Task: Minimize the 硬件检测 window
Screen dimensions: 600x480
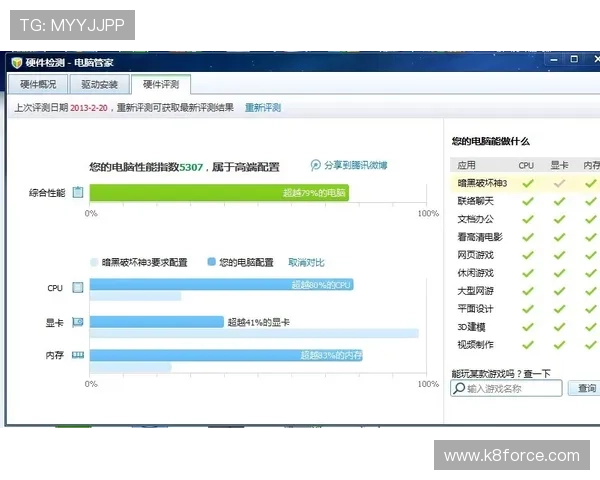Action: click(554, 59)
